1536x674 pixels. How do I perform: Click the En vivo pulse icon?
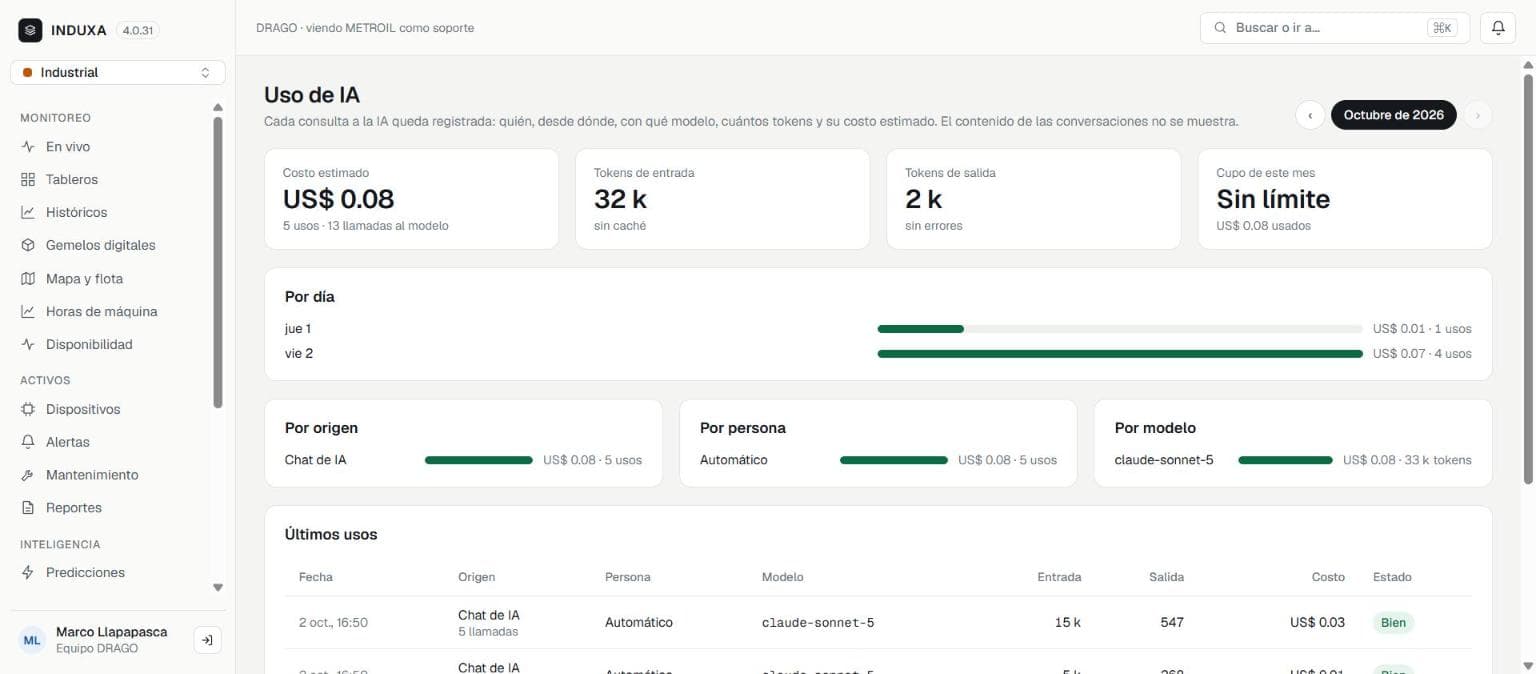point(28,147)
